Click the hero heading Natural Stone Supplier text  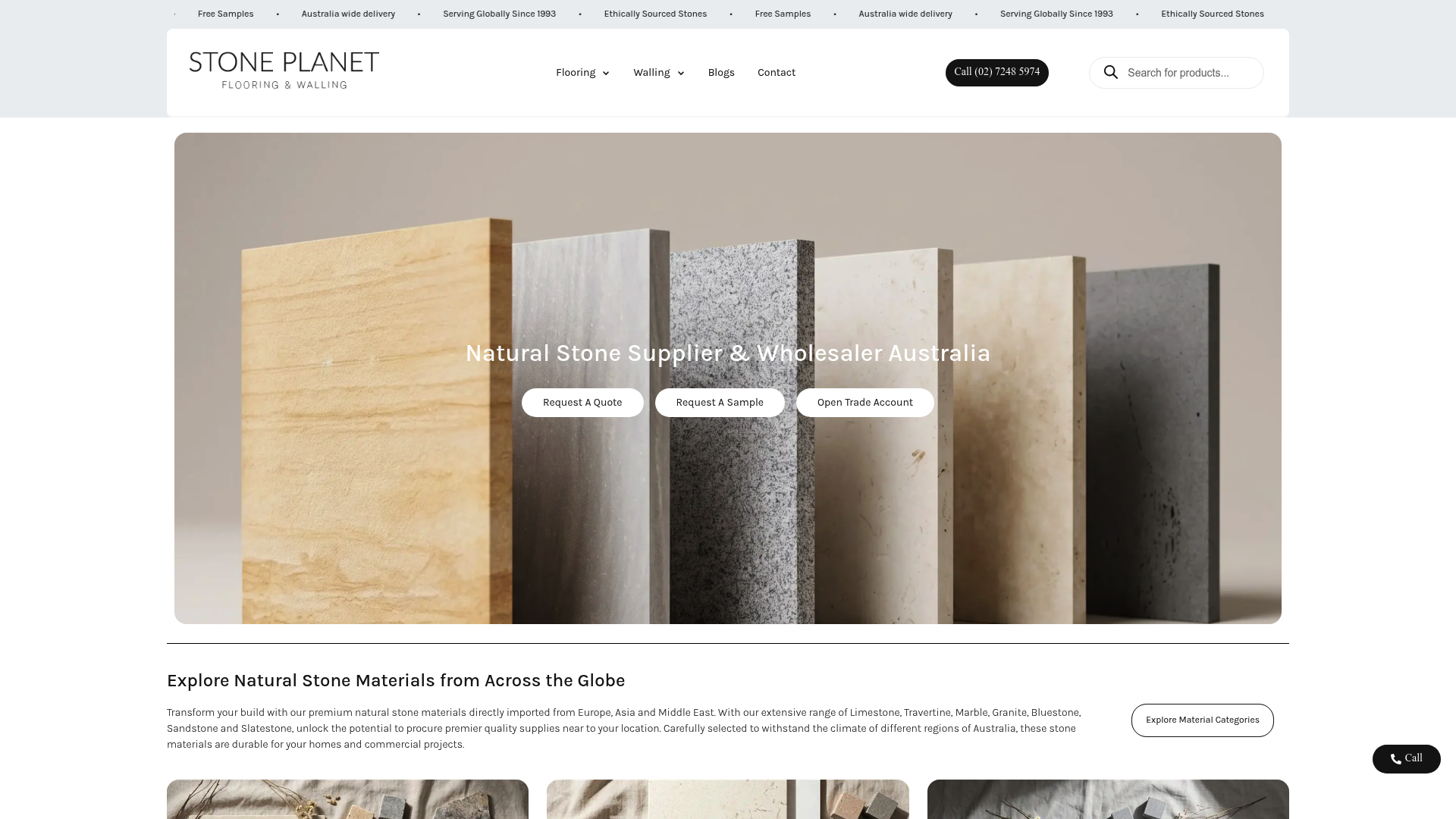(728, 353)
